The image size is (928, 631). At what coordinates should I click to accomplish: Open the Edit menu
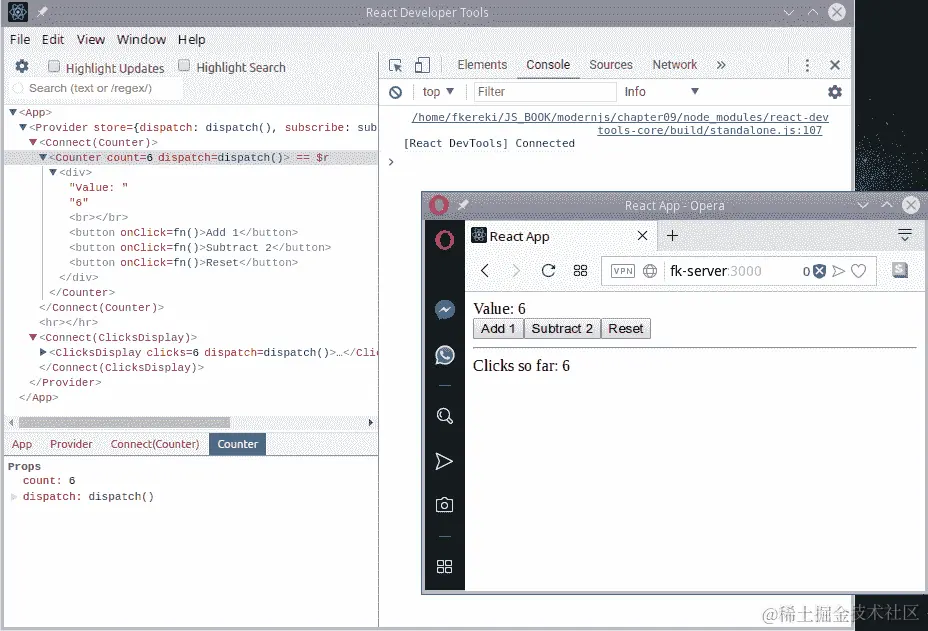(x=53, y=40)
